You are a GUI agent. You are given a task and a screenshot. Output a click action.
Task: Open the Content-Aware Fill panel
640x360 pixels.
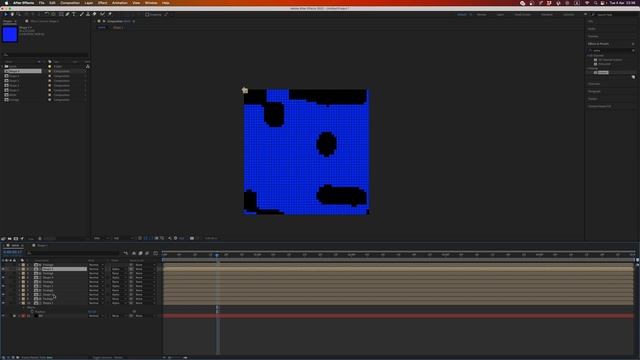600,107
